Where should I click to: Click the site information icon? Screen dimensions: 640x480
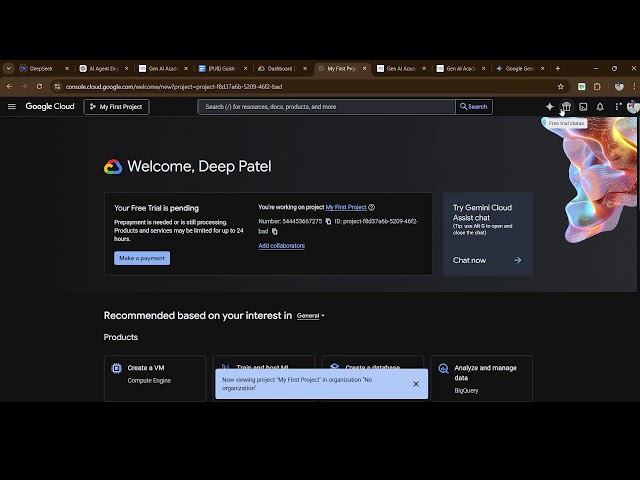(x=57, y=87)
